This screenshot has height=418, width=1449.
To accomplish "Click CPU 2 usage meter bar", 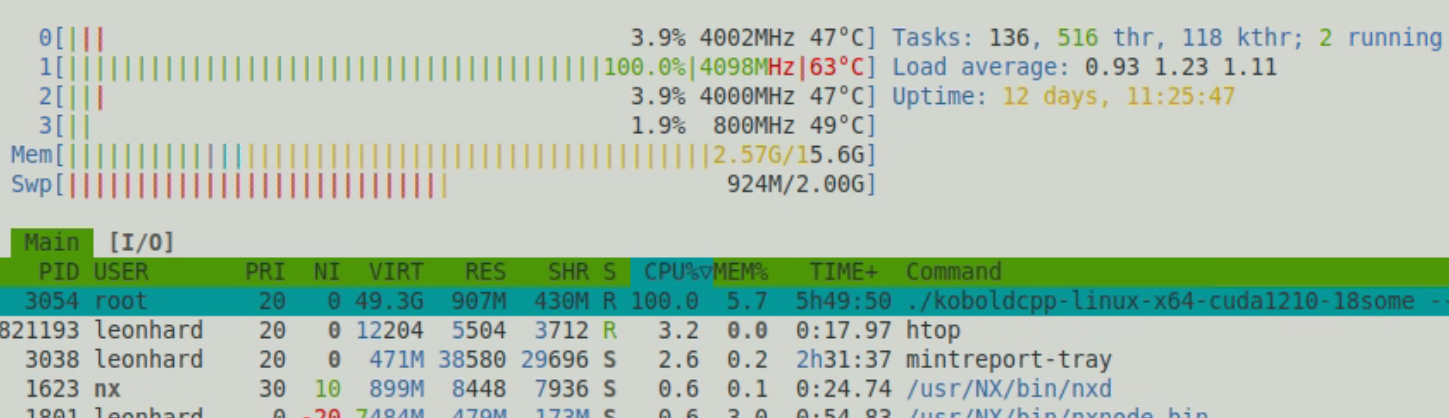I will [x=457, y=97].
